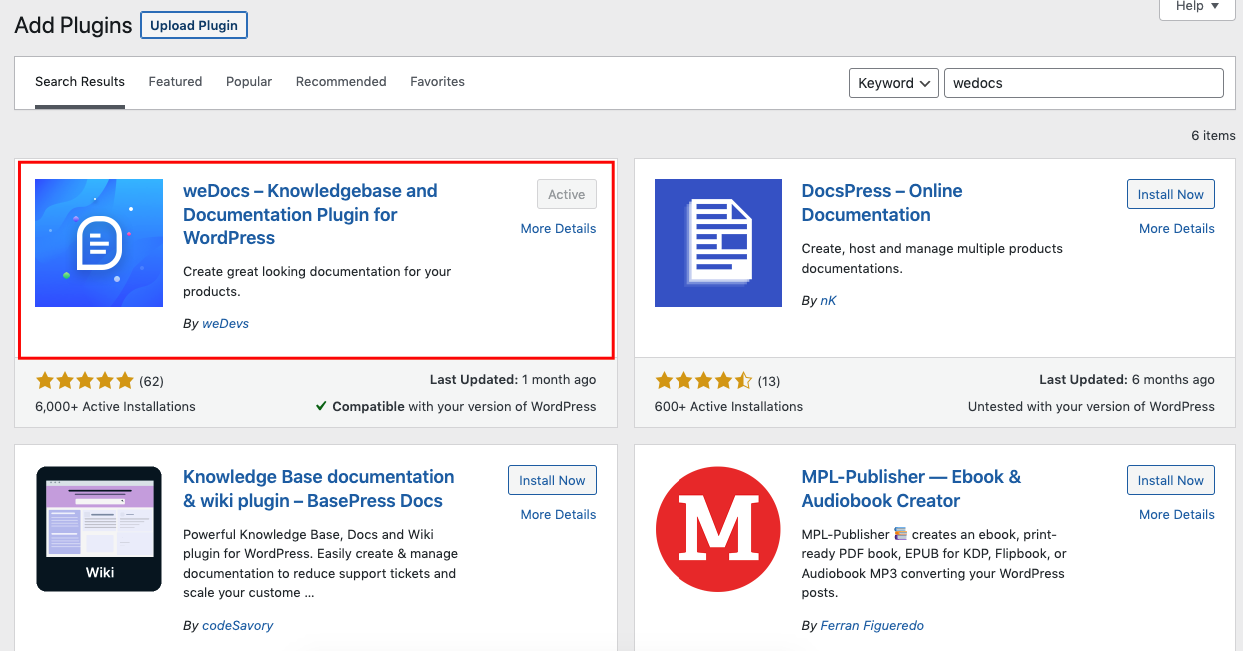View More Details for MPL-Publisher

click(x=1177, y=515)
